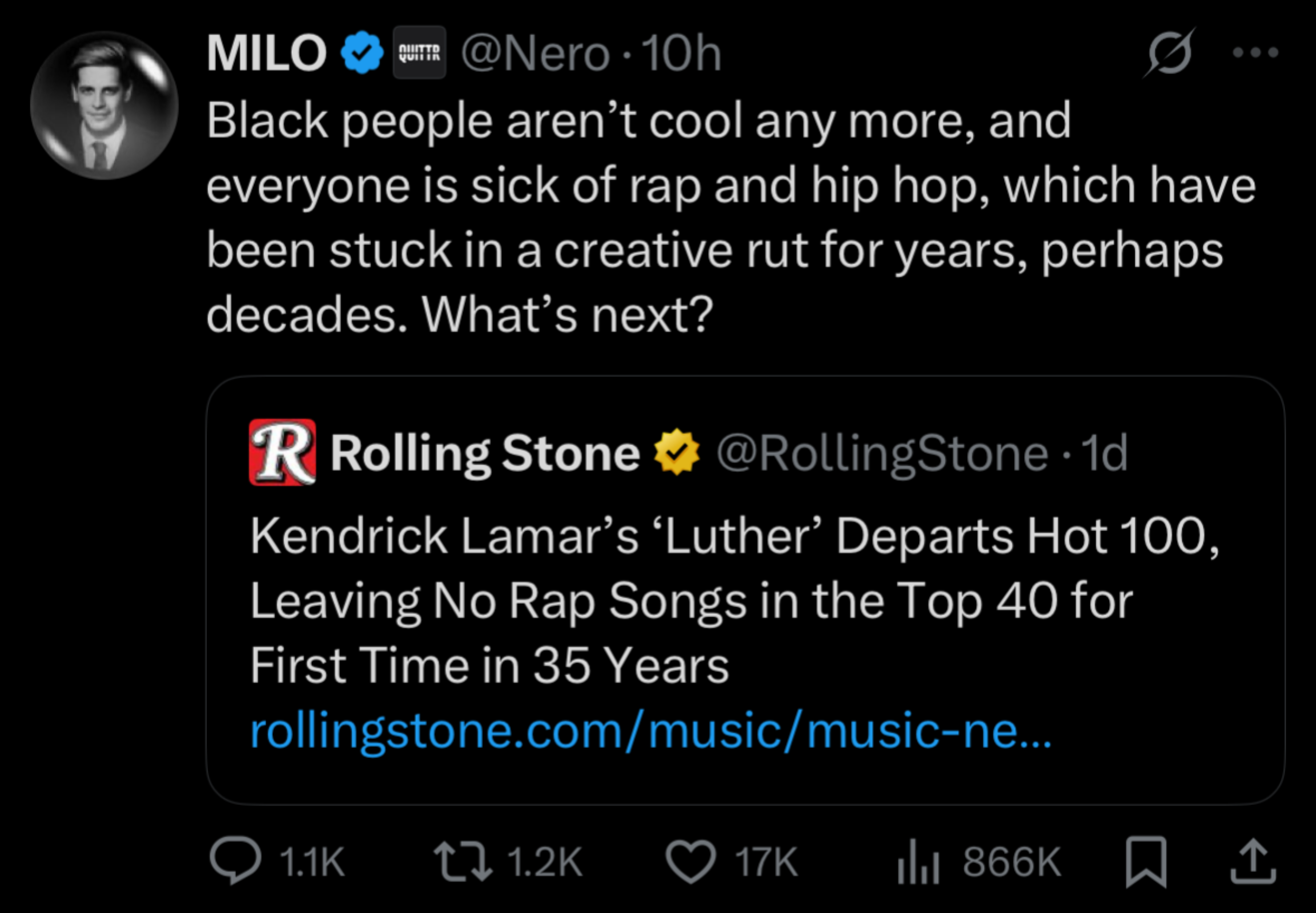Open the three-dot more options menu
Image resolution: width=1316 pixels, height=913 pixels.
coord(1255,53)
